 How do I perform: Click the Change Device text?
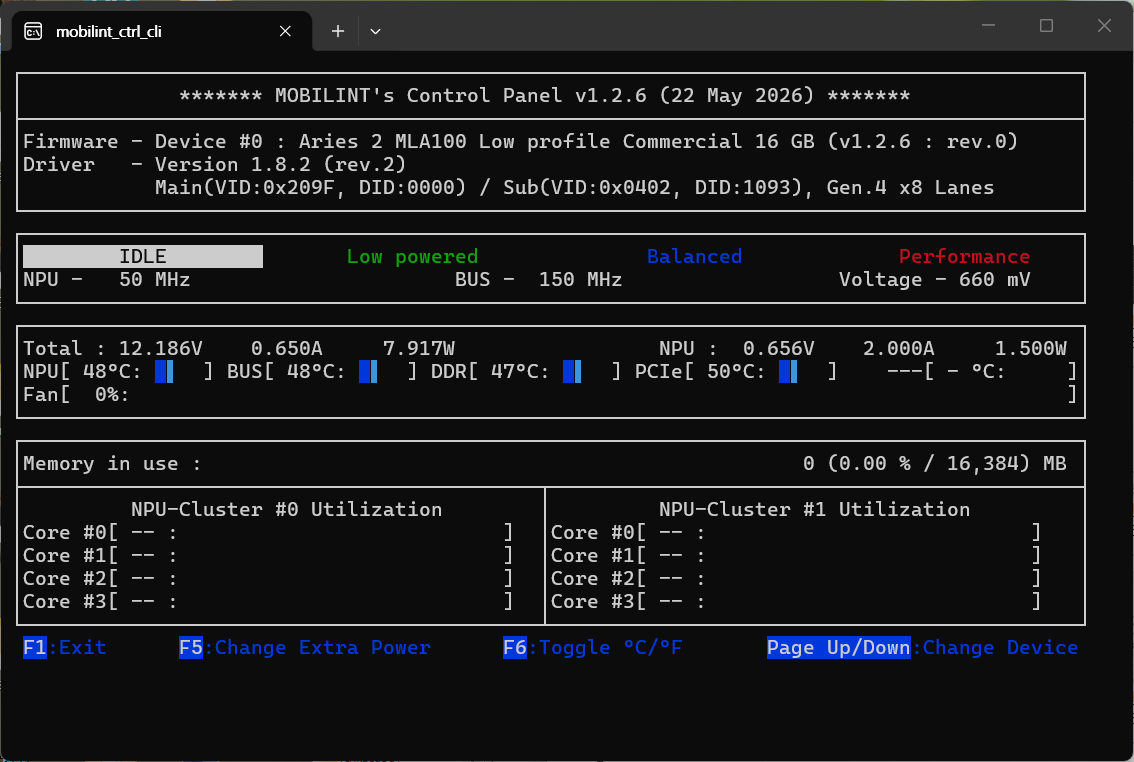[x=1000, y=647]
